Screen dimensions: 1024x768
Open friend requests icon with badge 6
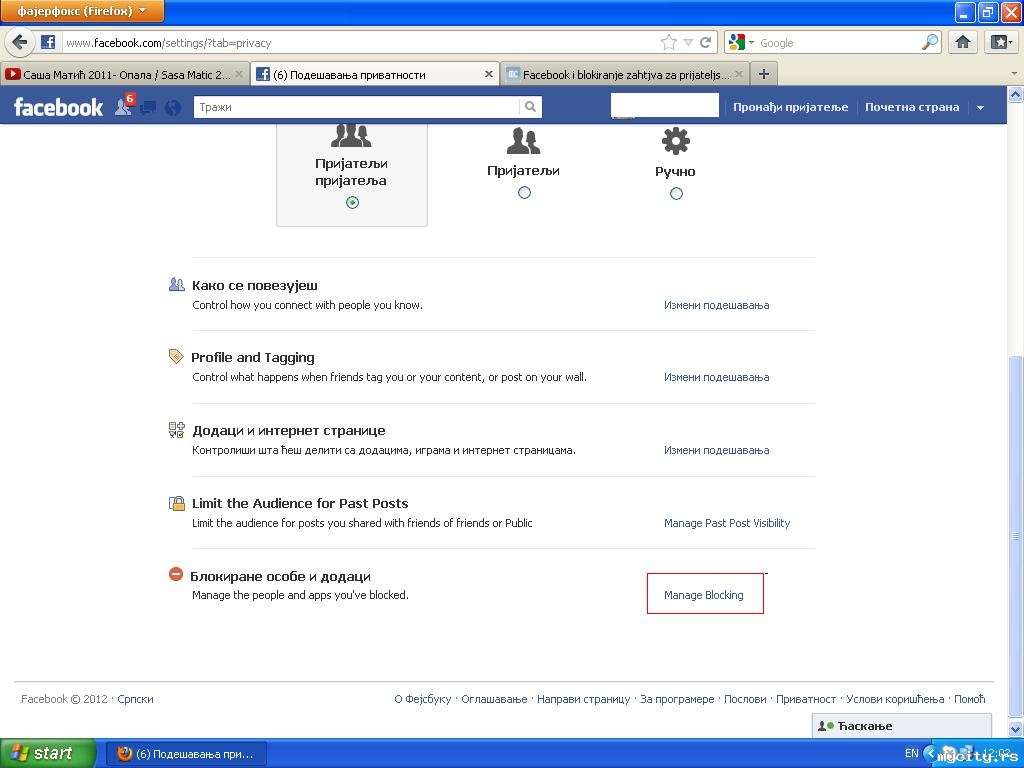tap(124, 105)
